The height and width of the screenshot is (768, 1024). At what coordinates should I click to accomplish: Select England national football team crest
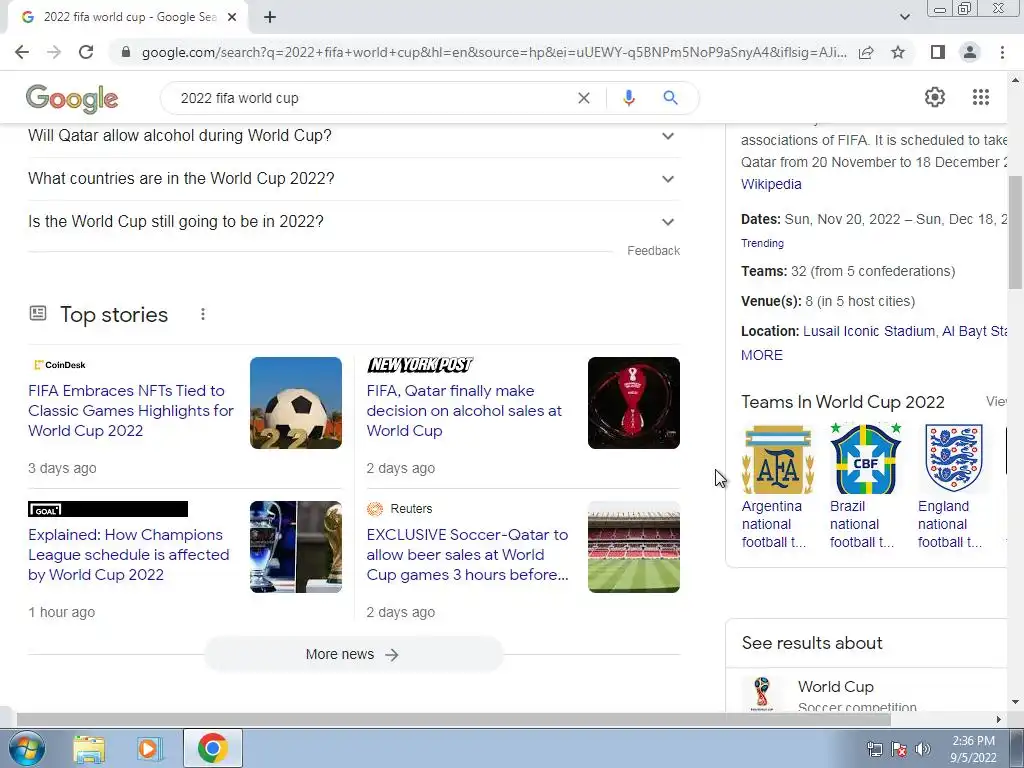click(x=953, y=458)
